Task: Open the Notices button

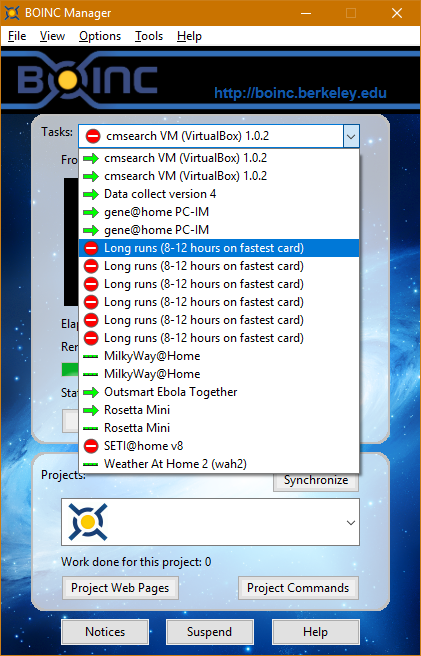Action: pos(105,632)
